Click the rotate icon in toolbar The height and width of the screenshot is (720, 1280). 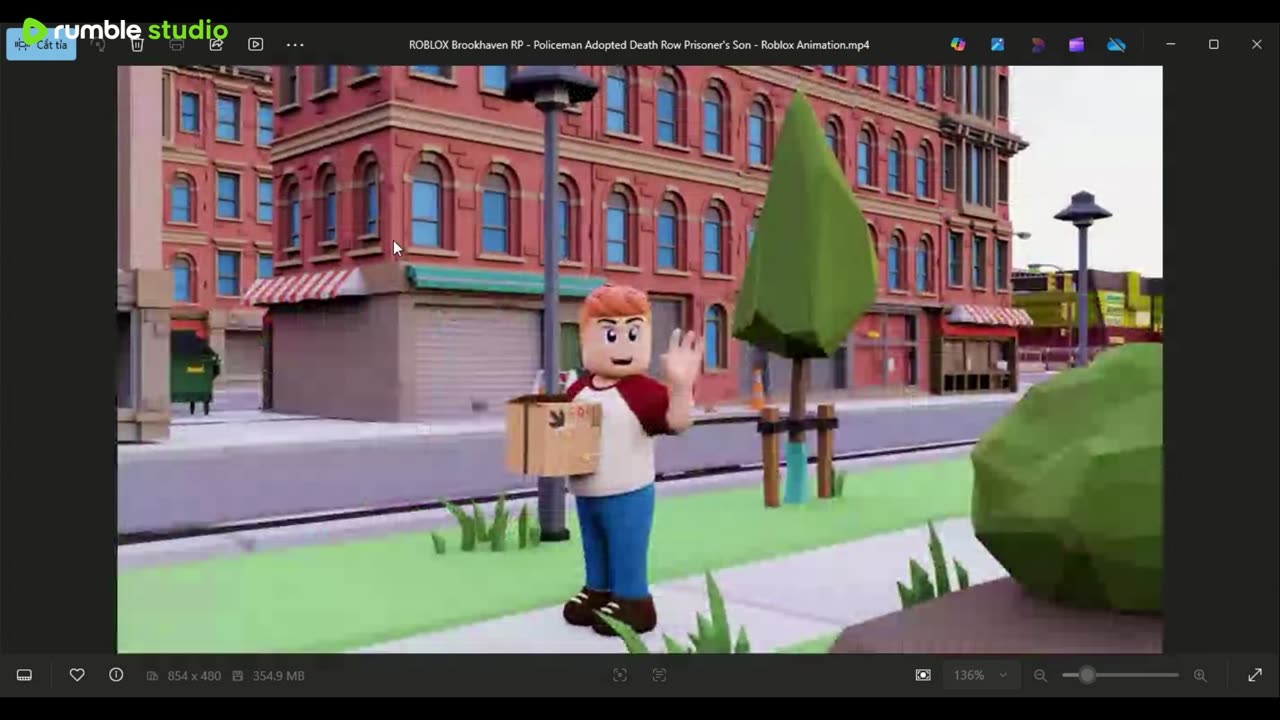(x=98, y=45)
